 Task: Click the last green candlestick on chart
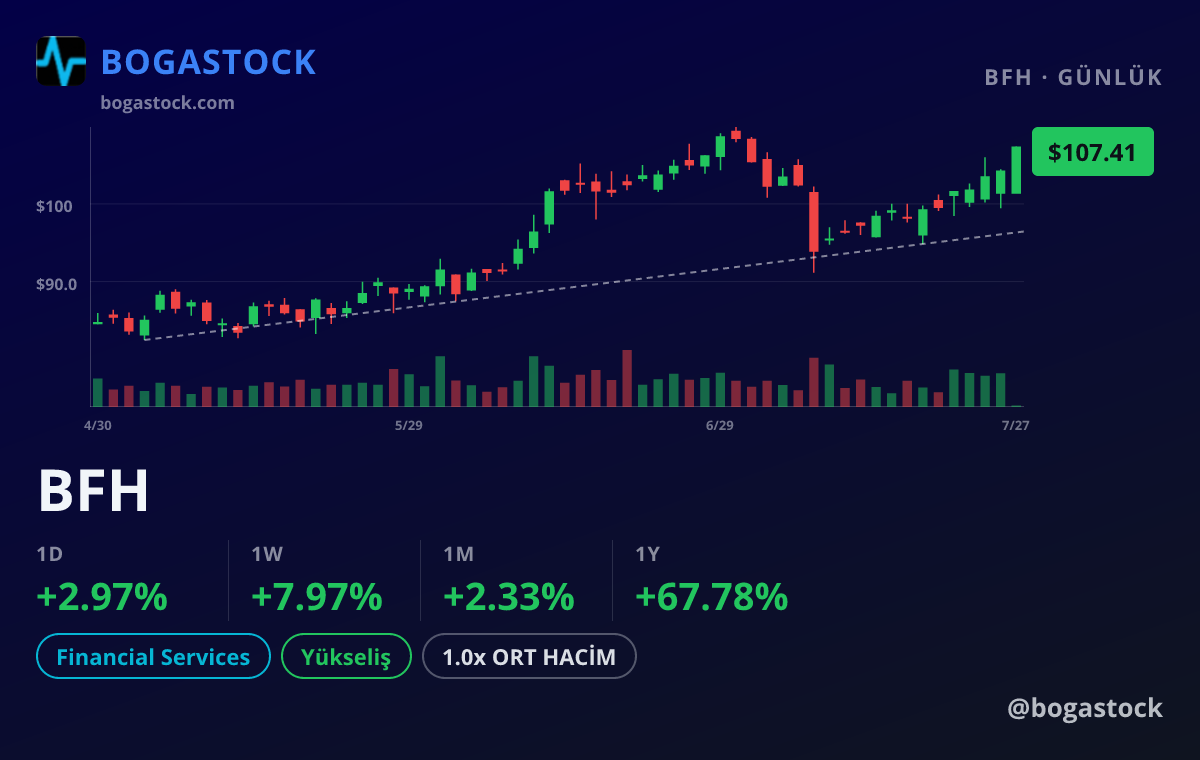pos(1016,170)
